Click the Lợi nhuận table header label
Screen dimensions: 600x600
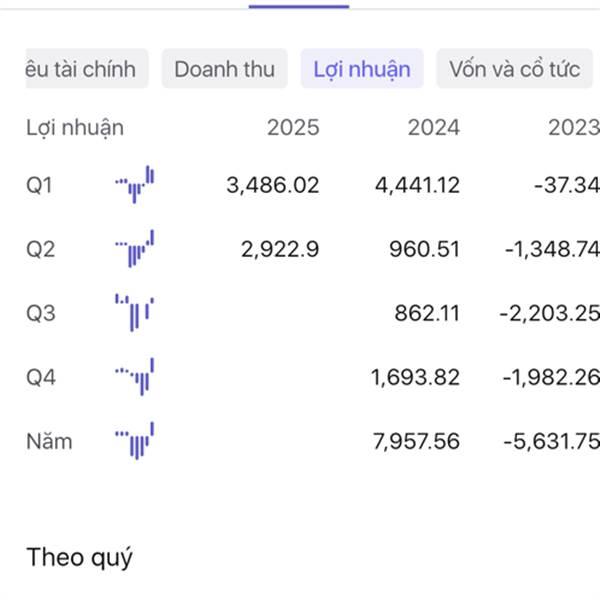(75, 128)
